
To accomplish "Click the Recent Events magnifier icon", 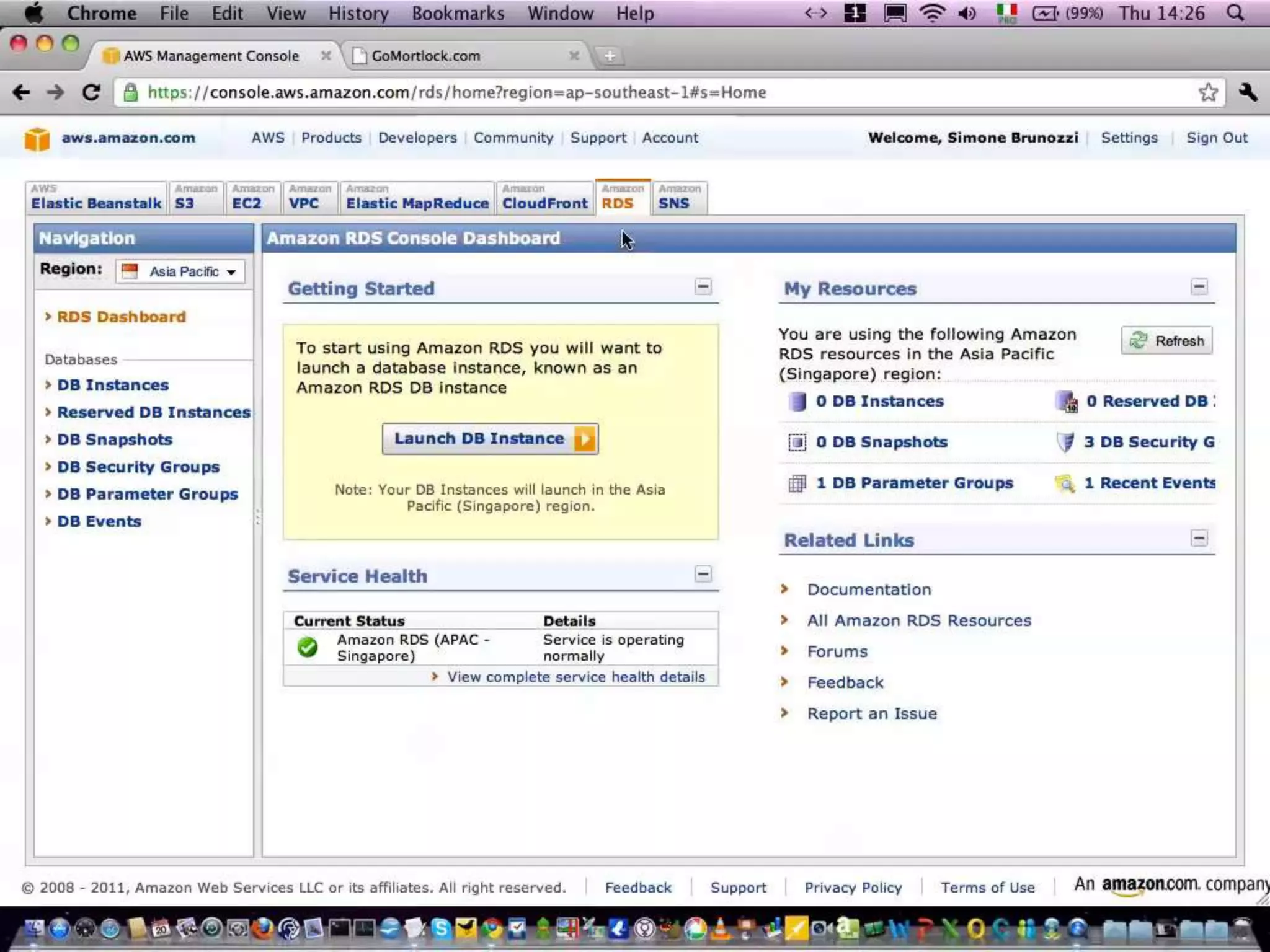I will pyautogui.click(x=1065, y=483).
